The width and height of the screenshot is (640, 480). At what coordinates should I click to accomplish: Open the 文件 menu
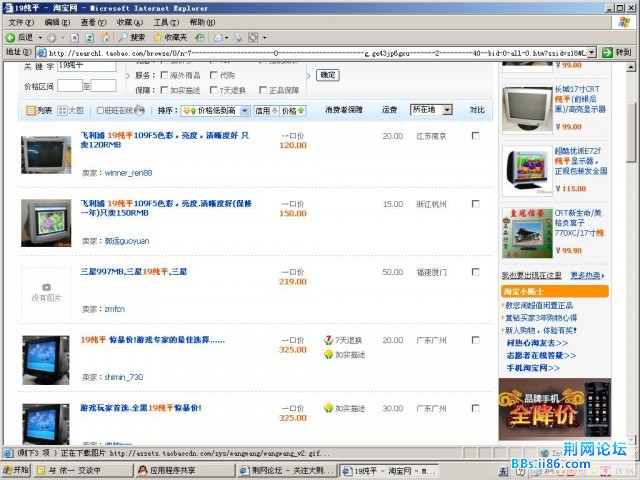21,22
